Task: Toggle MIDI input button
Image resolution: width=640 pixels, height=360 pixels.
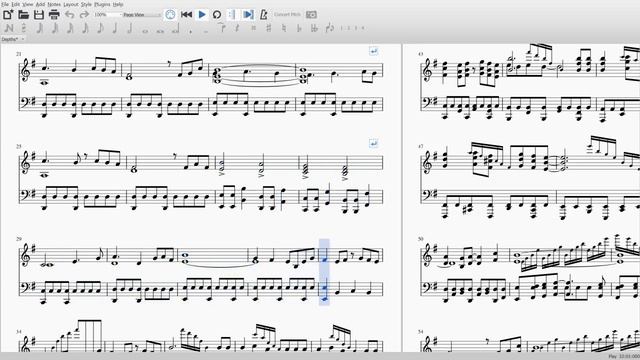Action: (170, 15)
